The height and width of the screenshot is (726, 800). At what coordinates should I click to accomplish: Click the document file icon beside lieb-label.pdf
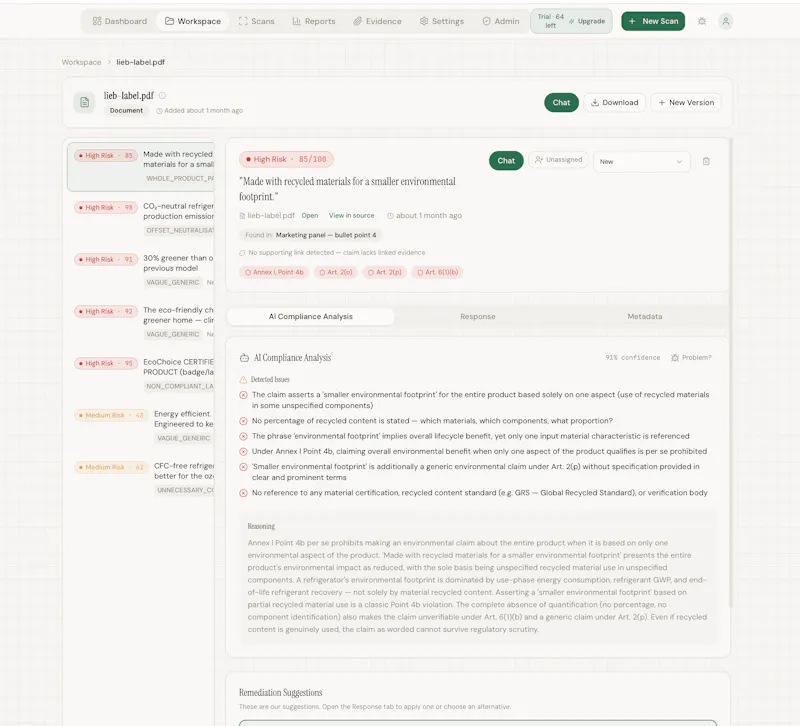tap(85, 103)
